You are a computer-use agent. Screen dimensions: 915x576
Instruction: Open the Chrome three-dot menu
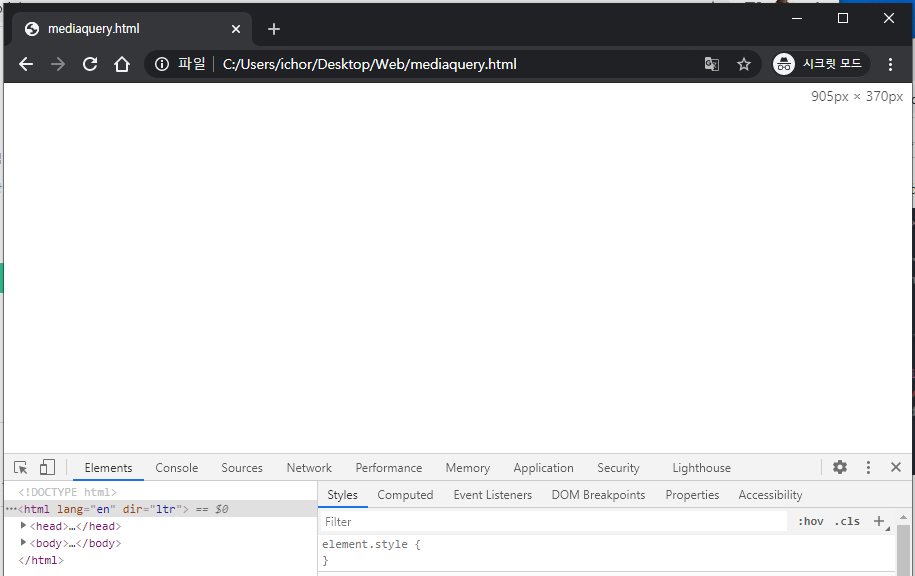pyautogui.click(x=890, y=64)
